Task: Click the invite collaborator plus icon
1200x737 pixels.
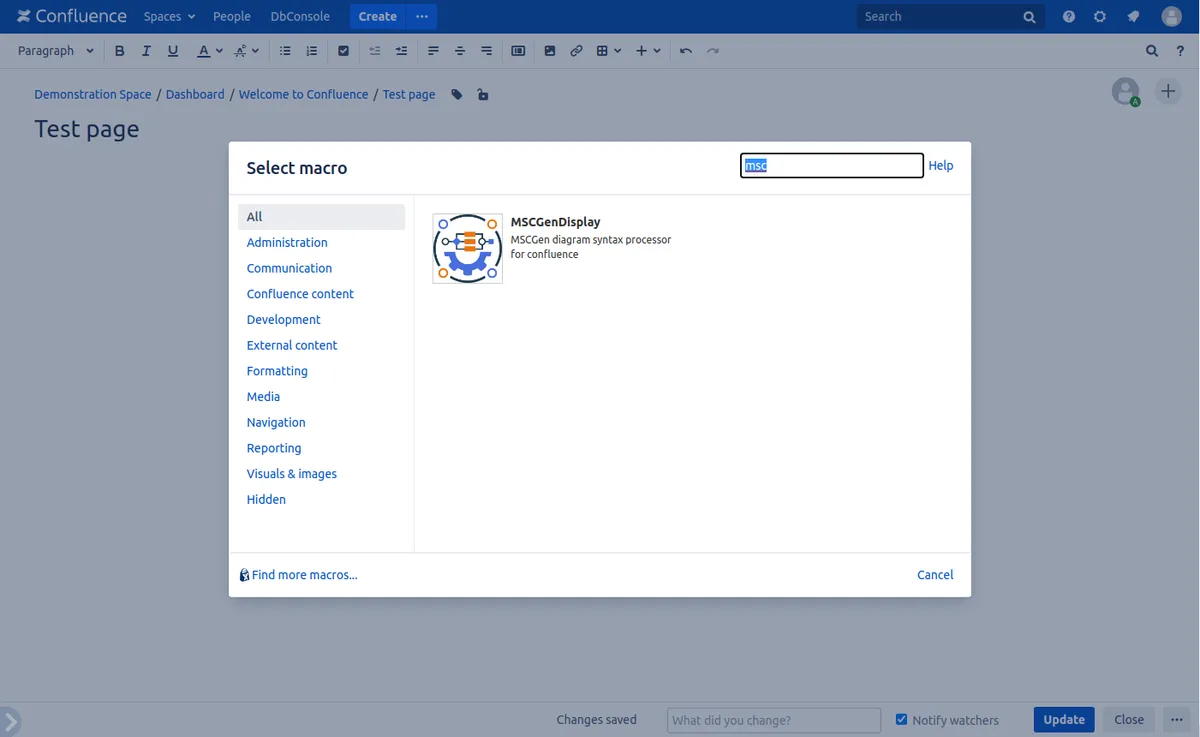Action: (1168, 91)
